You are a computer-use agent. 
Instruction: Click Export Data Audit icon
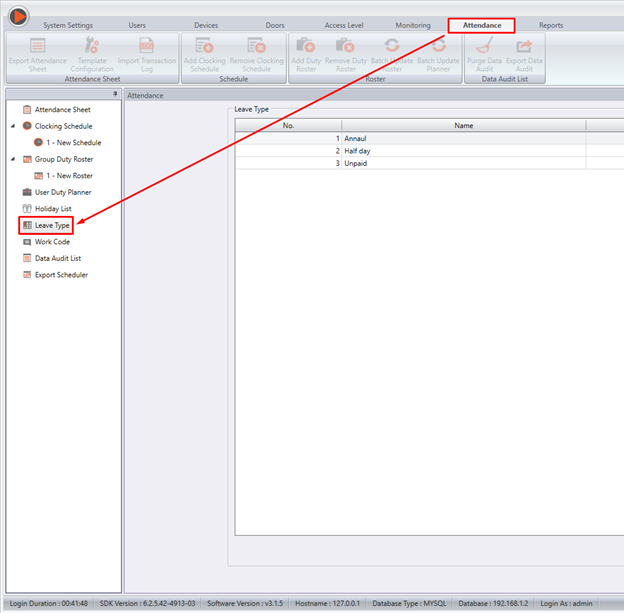coord(524,46)
